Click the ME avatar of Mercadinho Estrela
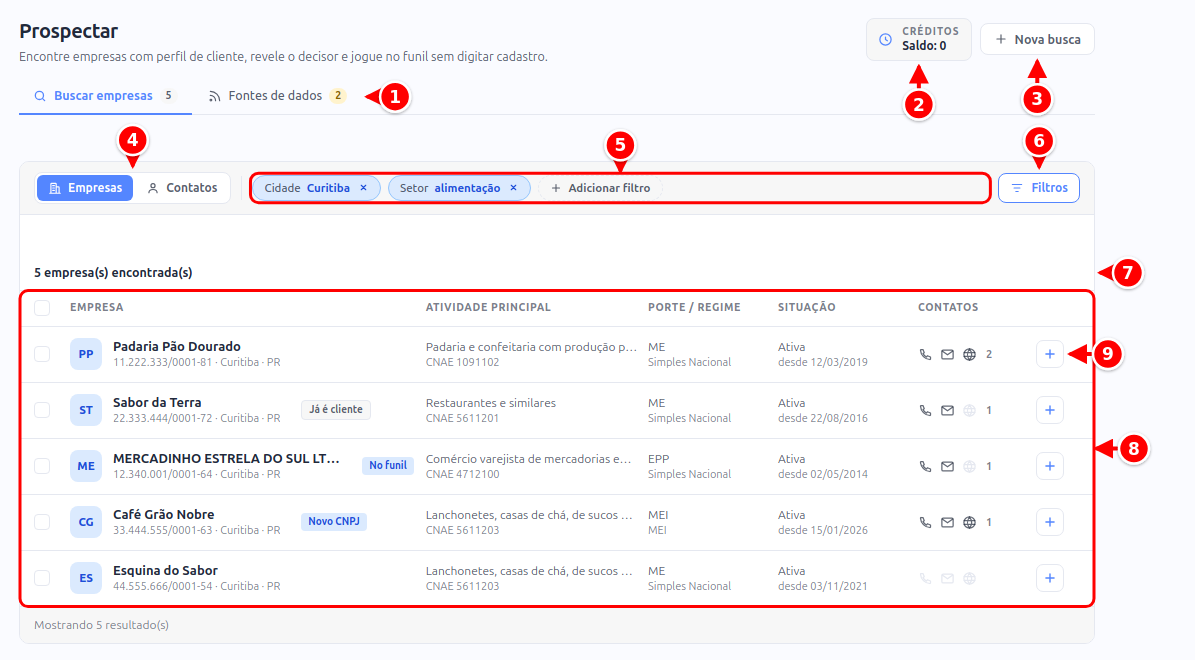This screenshot has width=1195, height=660. point(86,466)
